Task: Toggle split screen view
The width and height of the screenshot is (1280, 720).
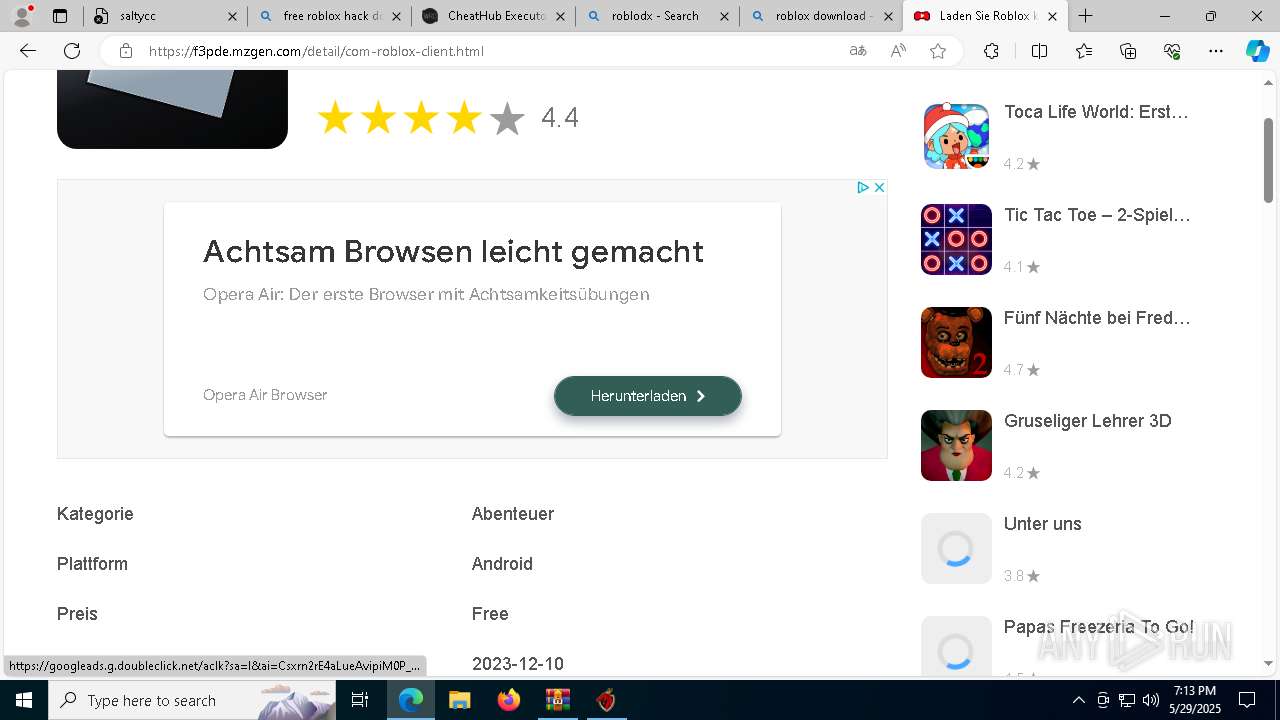Action: point(1039,51)
